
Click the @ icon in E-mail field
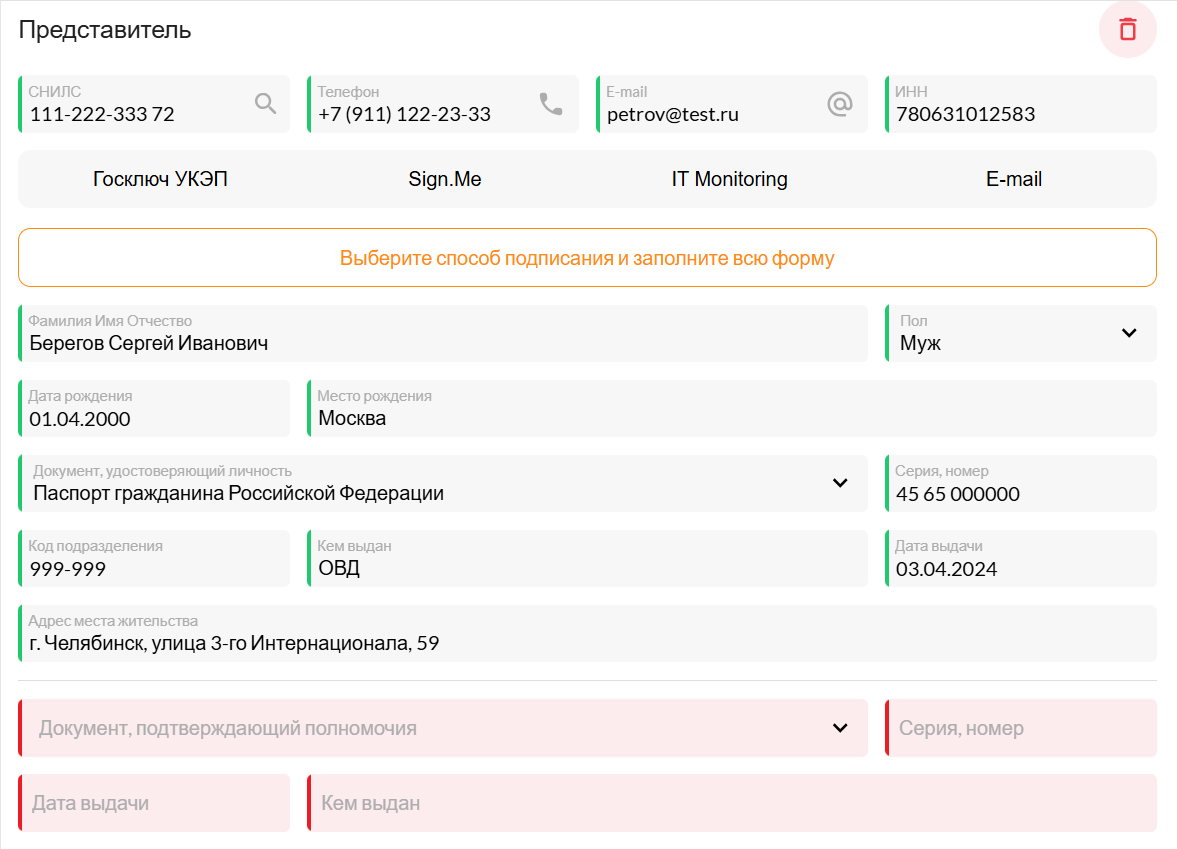[x=840, y=104]
